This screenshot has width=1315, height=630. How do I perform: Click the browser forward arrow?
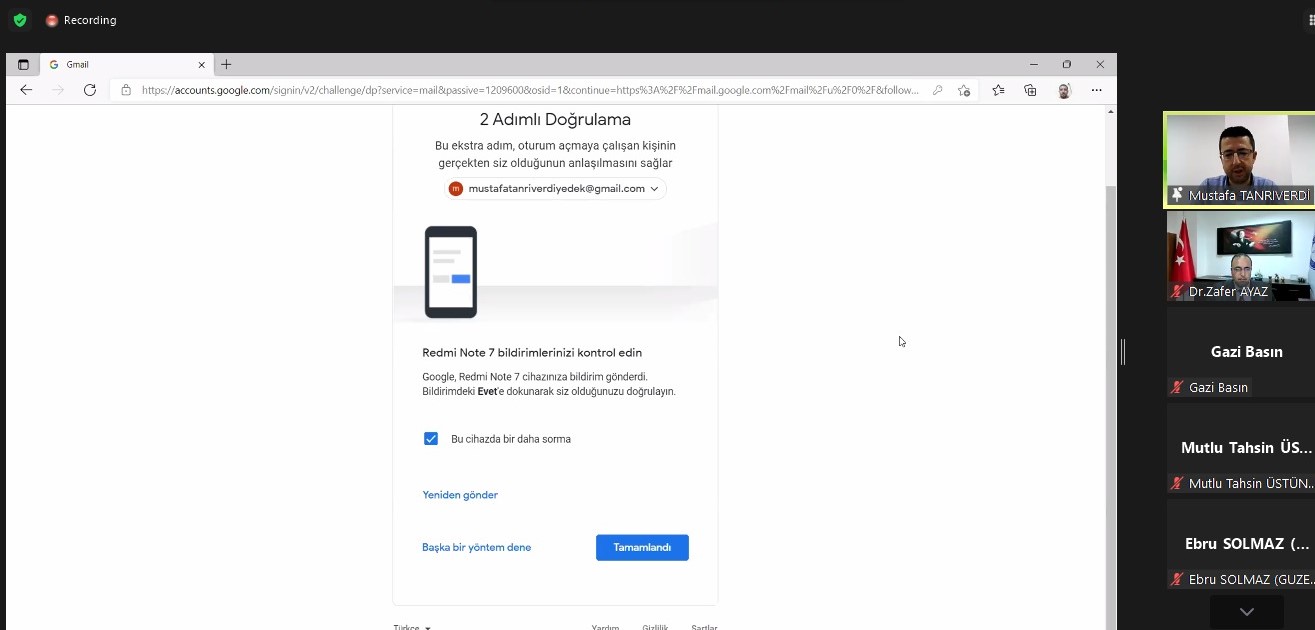[58, 90]
